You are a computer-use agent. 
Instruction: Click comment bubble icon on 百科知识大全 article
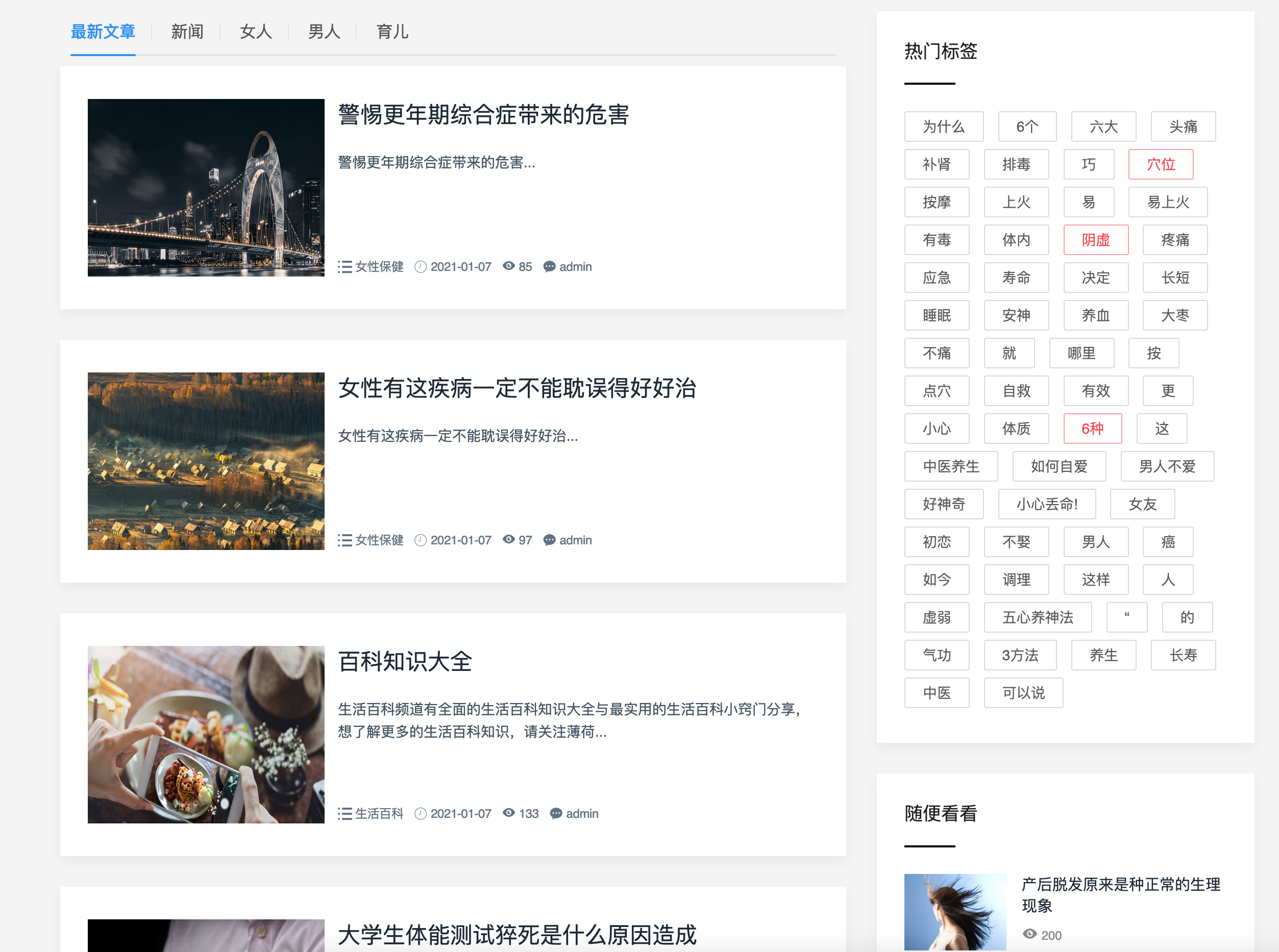tap(556, 814)
